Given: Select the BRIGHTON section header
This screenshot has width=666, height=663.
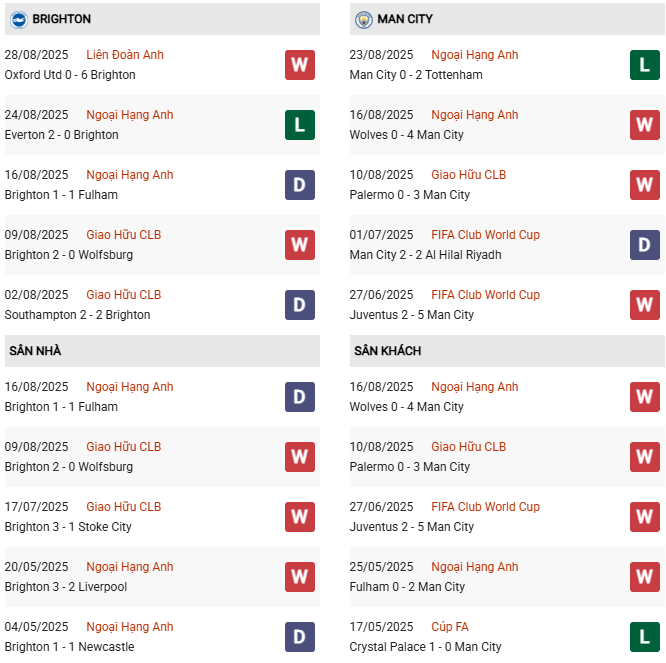Looking at the screenshot, I should [62, 19].
